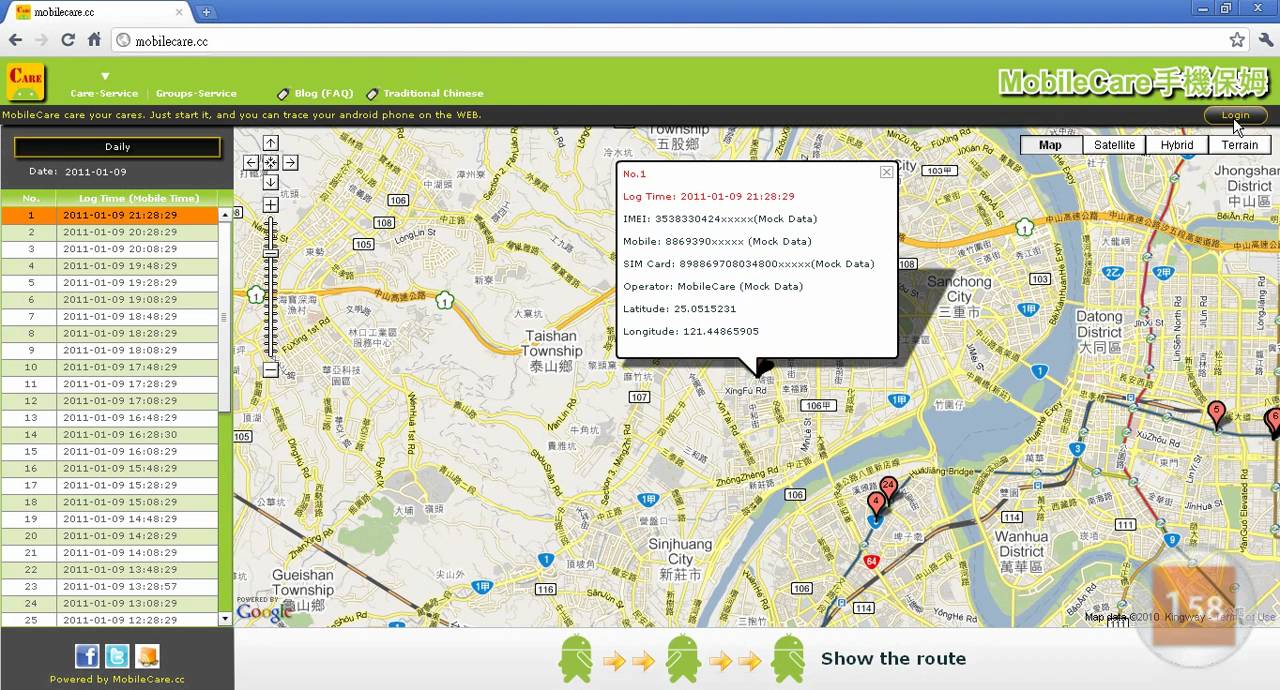Click the log list scrollbar down arrow
Viewport: 1280px width, 690px height.
pos(225,619)
